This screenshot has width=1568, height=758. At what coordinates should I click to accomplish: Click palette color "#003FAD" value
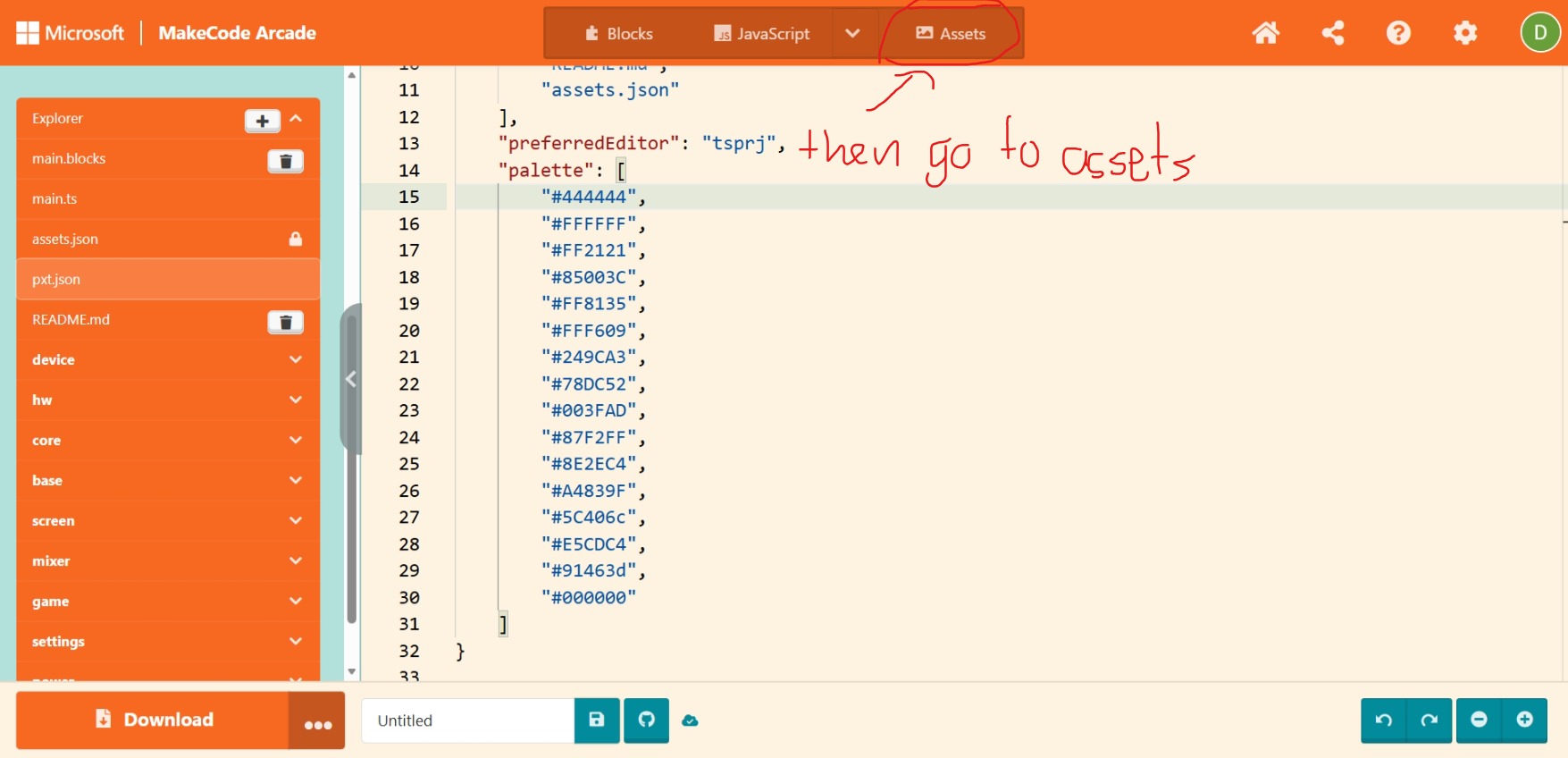pyautogui.click(x=589, y=410)
